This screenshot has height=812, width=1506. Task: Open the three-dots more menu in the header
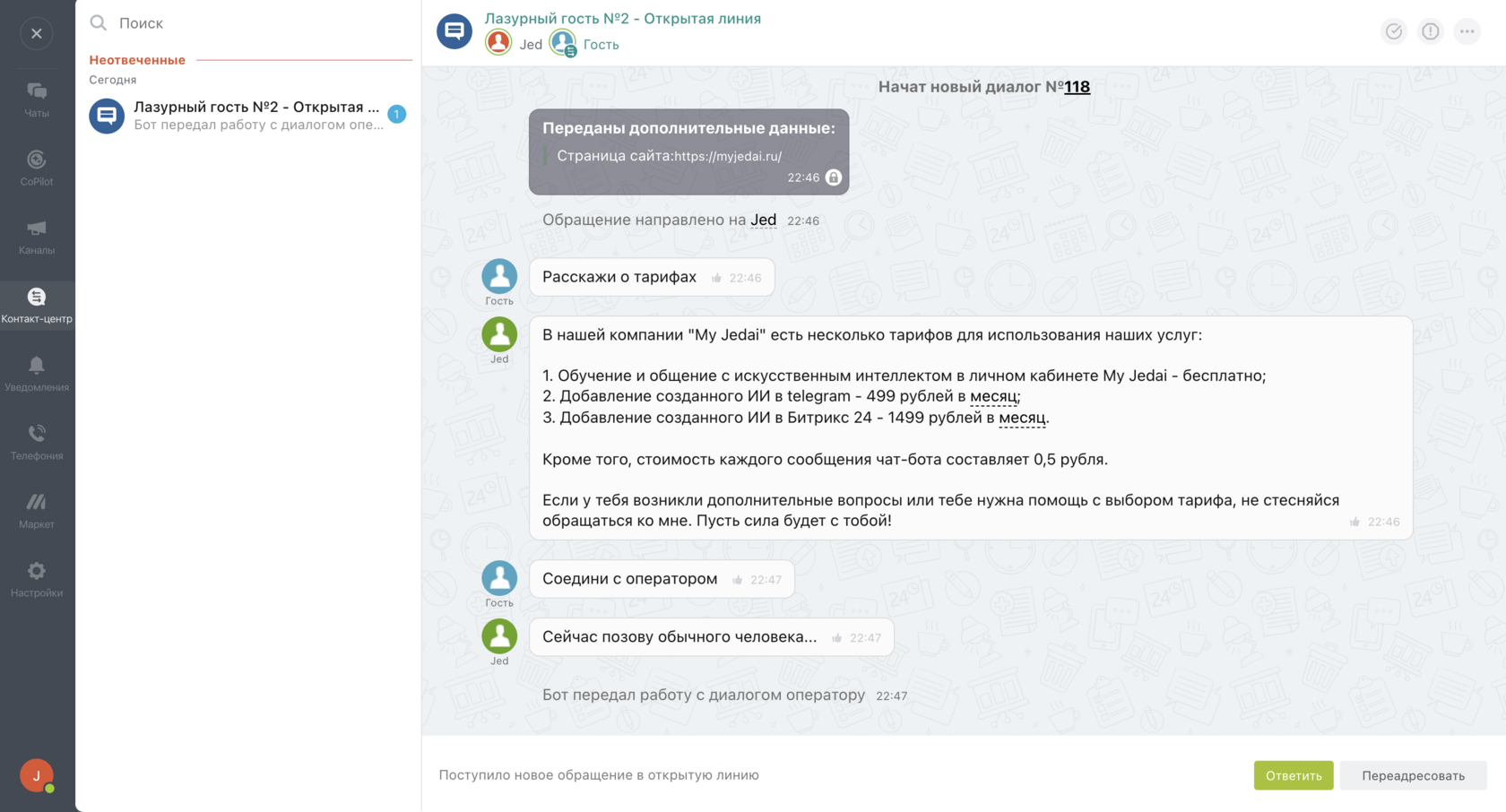[x=1467, y=31]
